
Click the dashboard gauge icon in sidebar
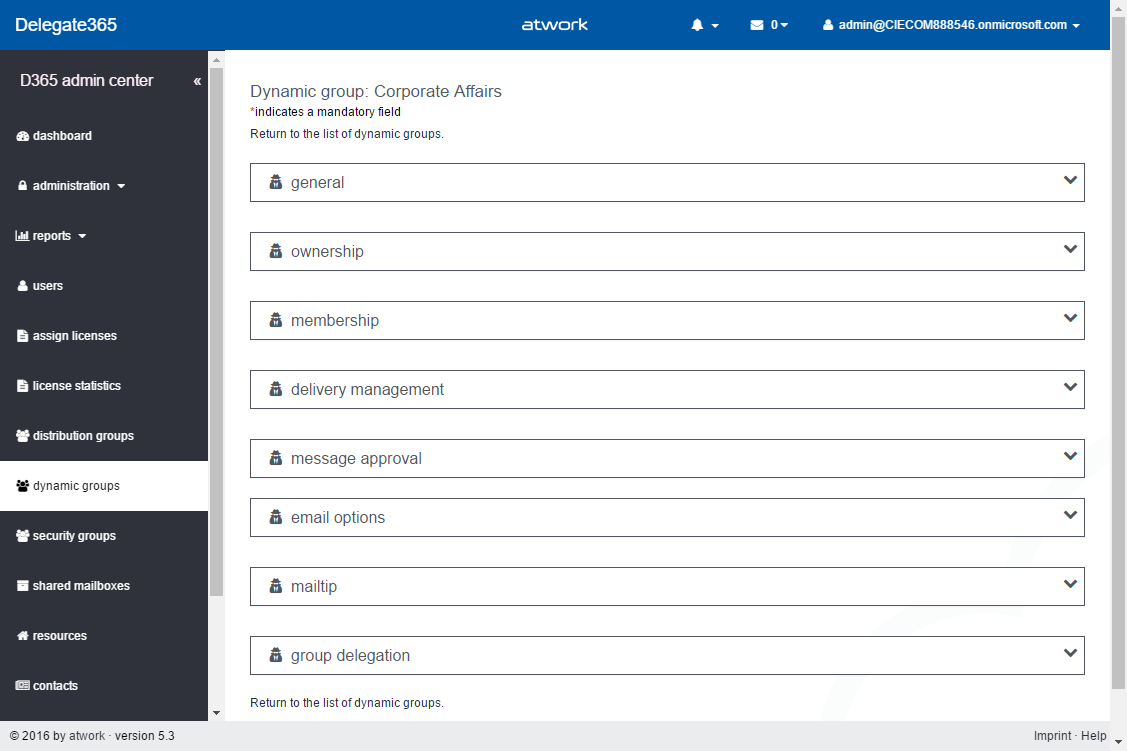click(x=22, y=136)
